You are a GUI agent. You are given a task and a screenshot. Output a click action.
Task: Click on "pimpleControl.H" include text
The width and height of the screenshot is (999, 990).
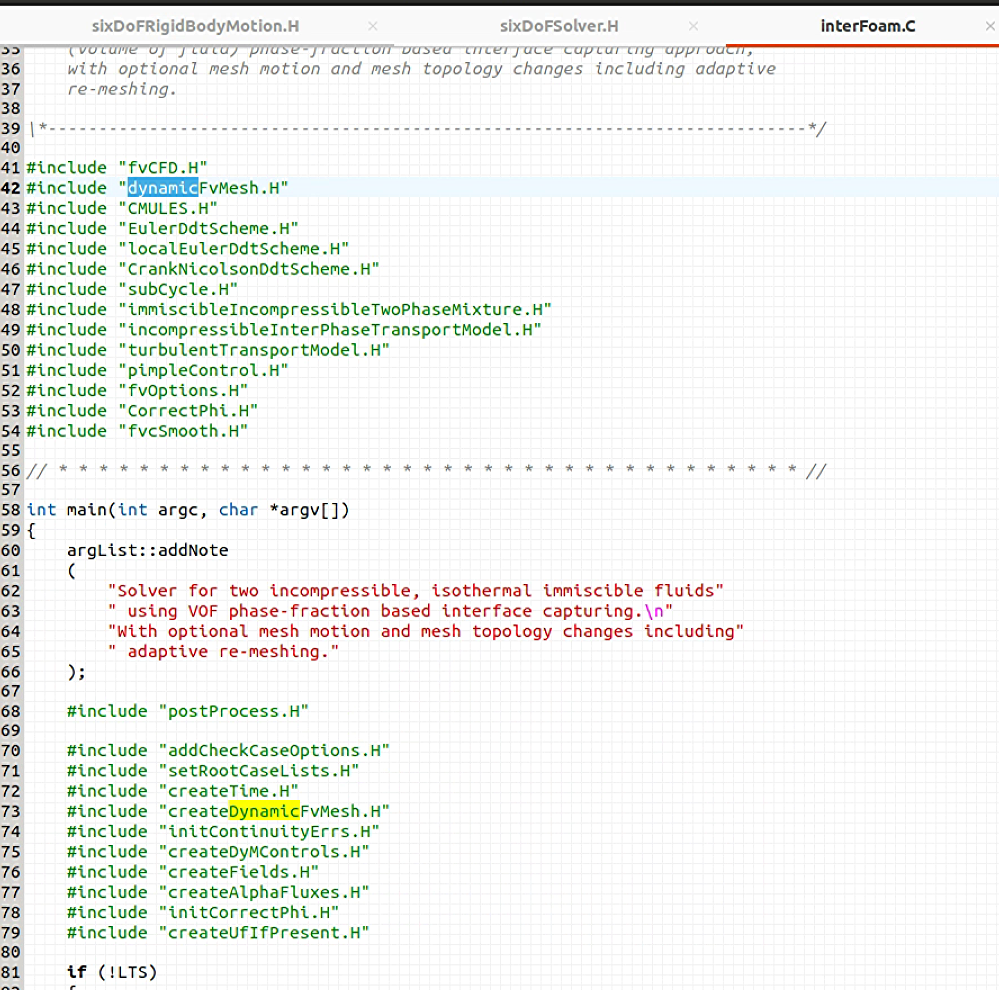click(x=203, y=370)
